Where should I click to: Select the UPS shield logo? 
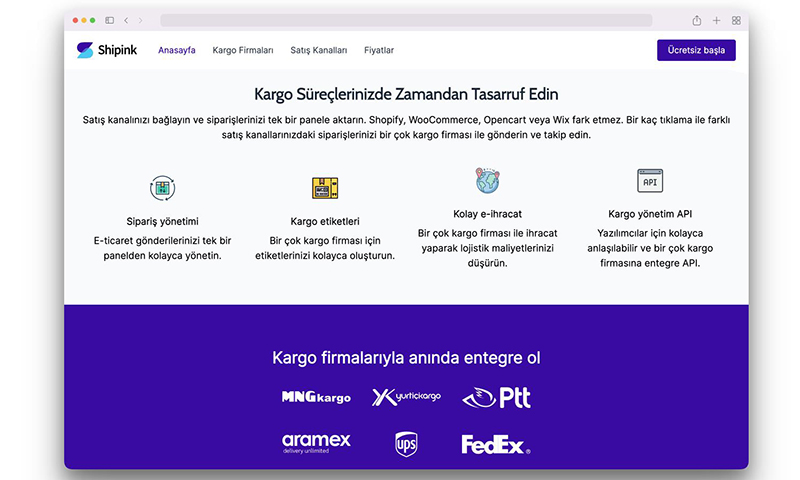(406, 444)
